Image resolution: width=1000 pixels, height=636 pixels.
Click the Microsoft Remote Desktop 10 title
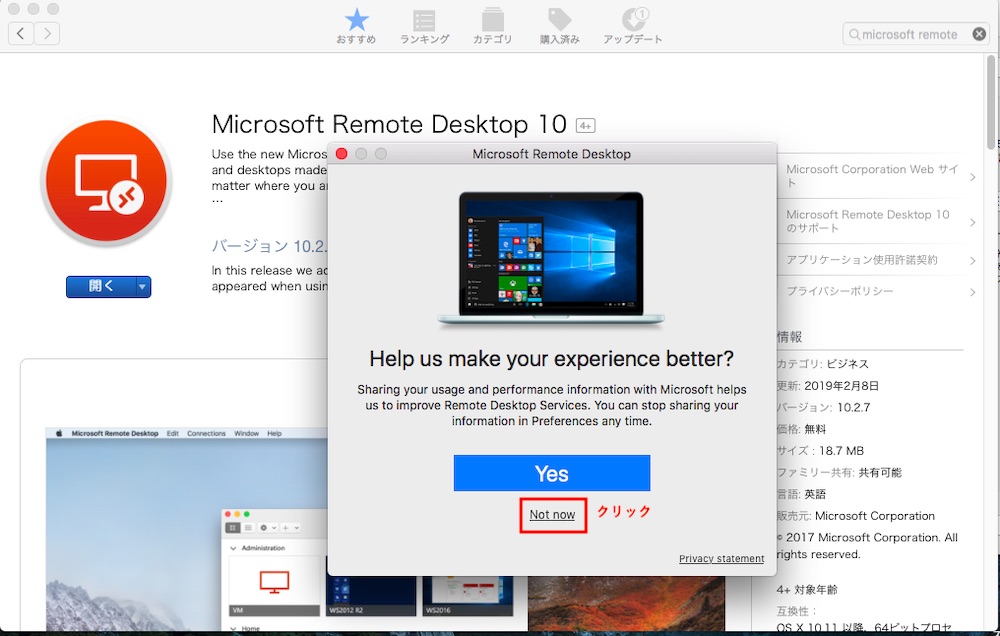pos(389,124)
